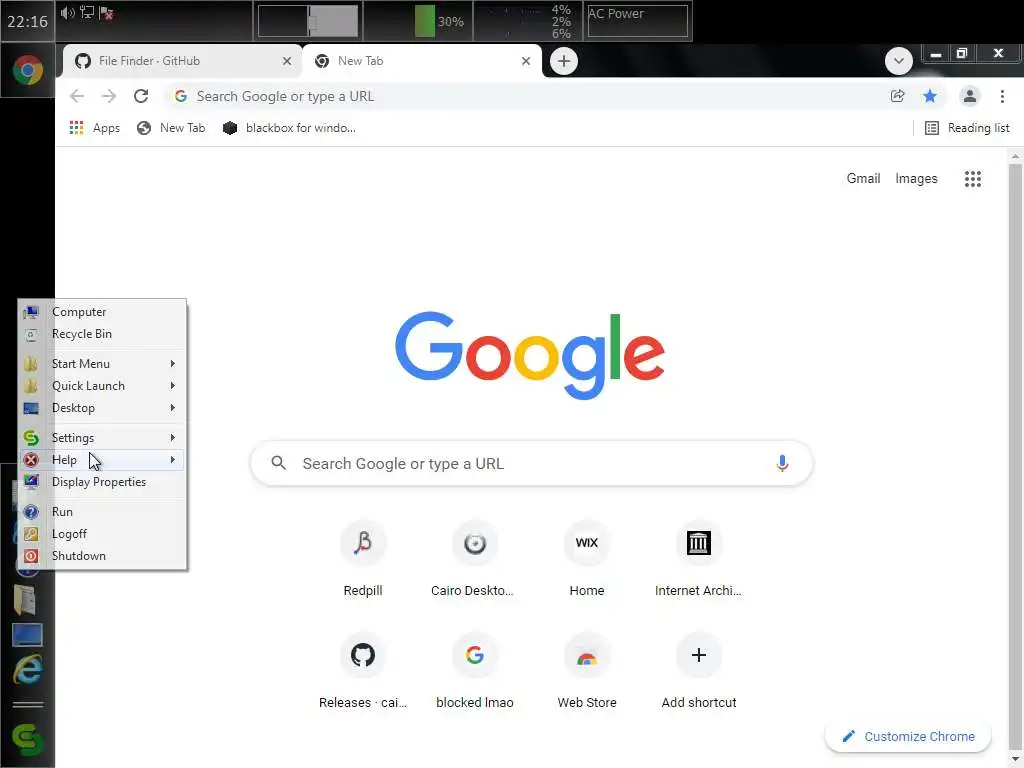Open a new browser tab with the plus button

pos(564,61)
